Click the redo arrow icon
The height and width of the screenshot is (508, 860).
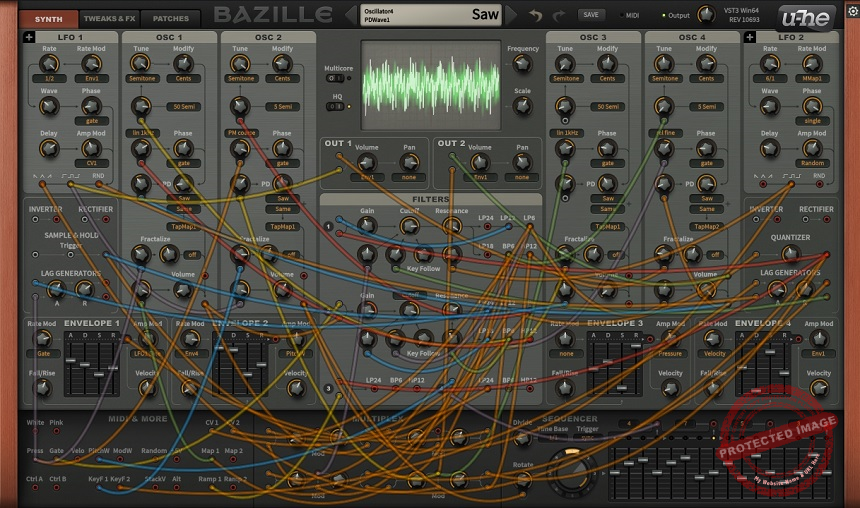pyautogui.click(x=558, y=15)
